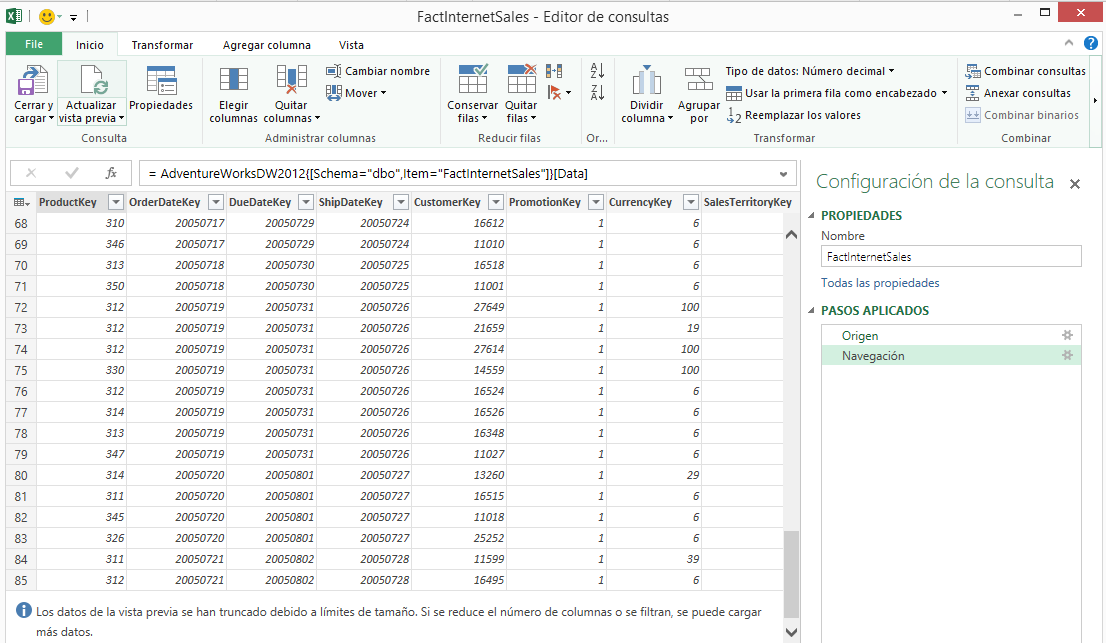Switch to the Transformar tab
Image resolution: width=1106 pixels, height=643 pixels.
[x=162, y=45]
